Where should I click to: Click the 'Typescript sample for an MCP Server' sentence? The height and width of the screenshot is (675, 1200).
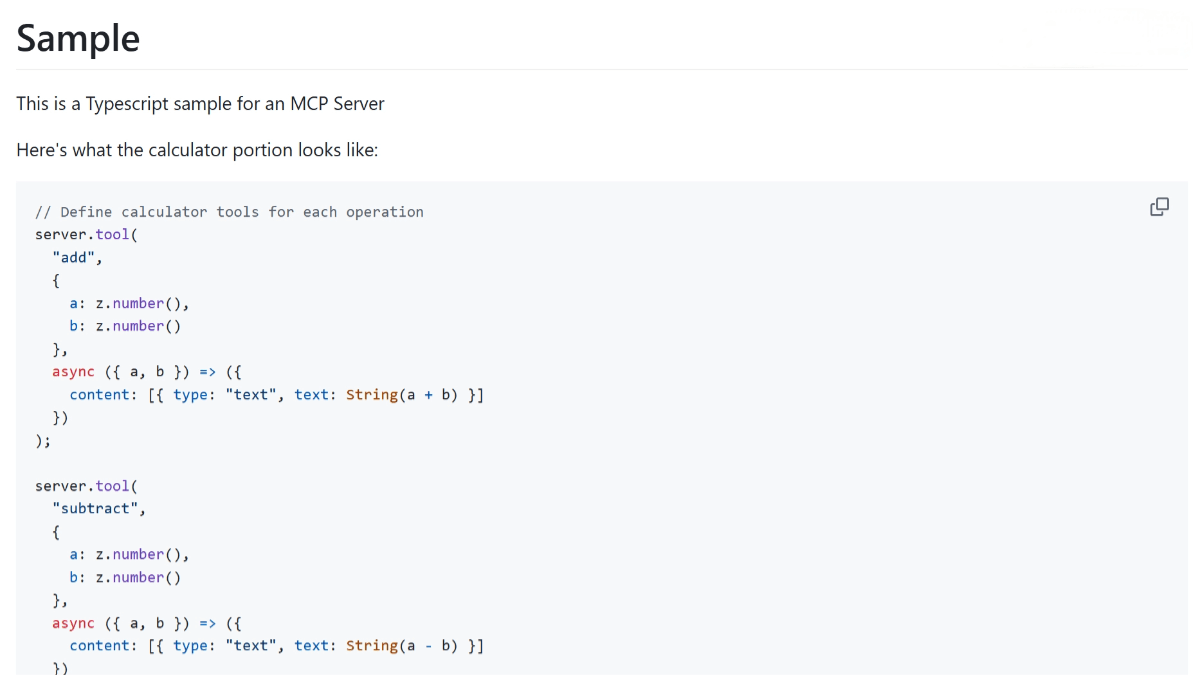click(x=200, y=103)
